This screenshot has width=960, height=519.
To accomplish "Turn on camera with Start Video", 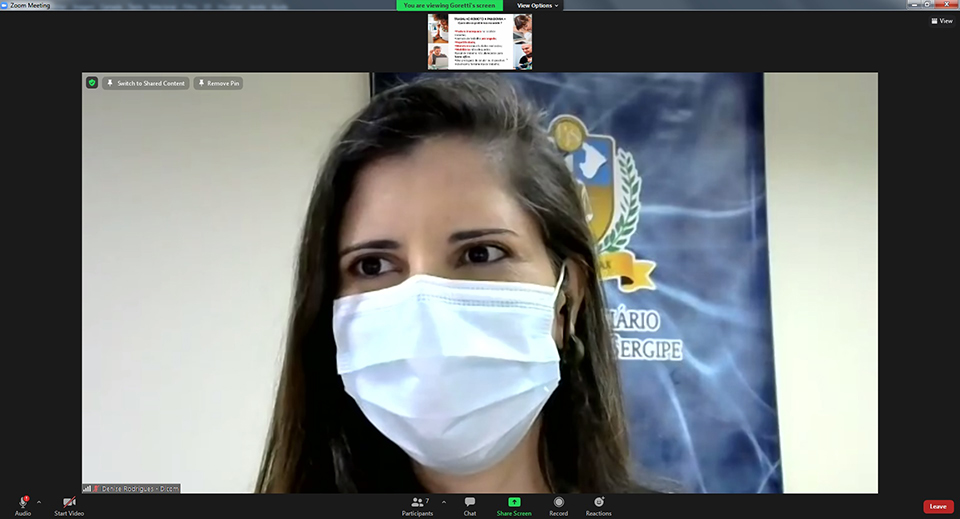I will [69, 502].
